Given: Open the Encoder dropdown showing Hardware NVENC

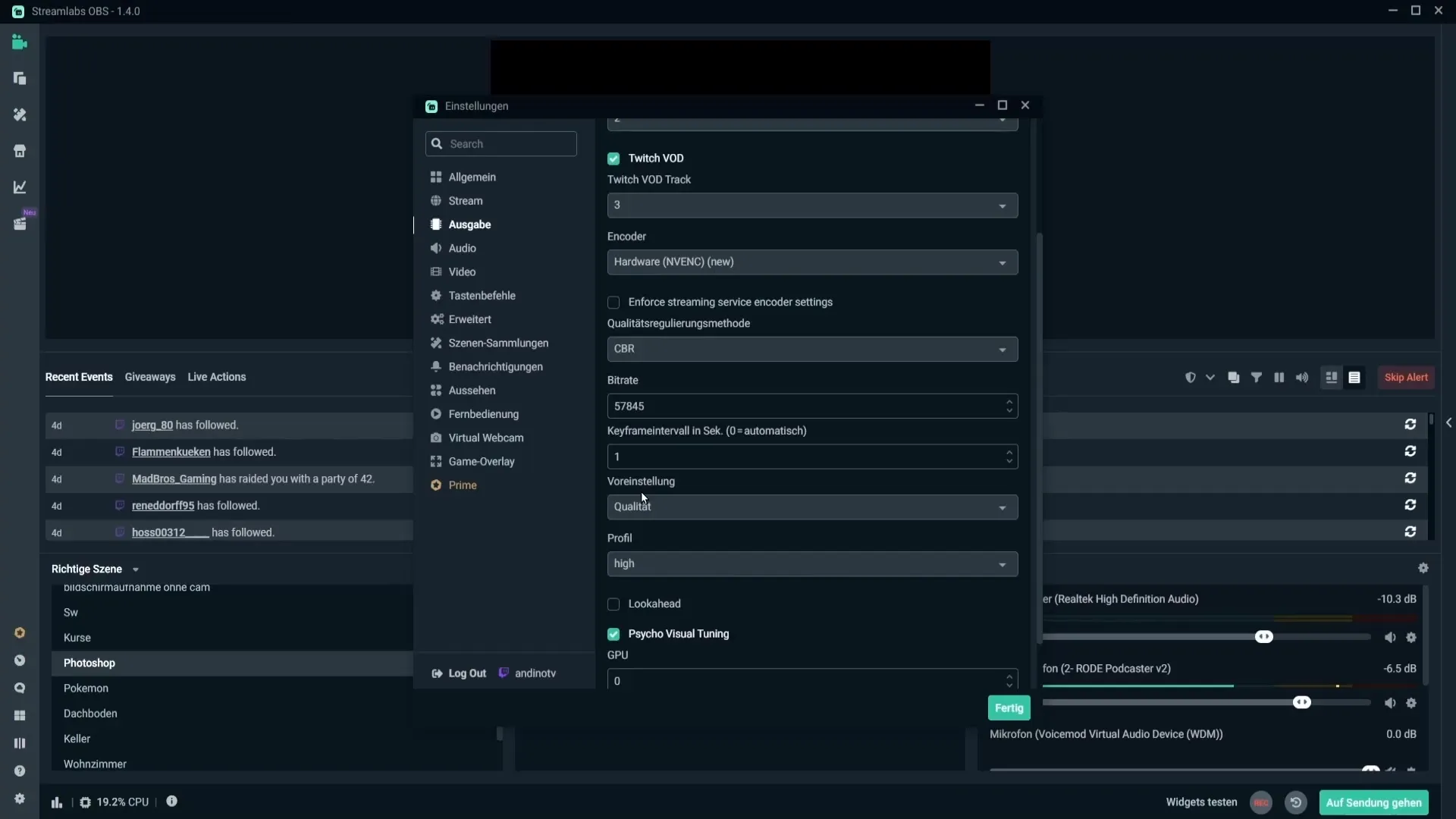Looking at the screenshot, I should [812, 262].
